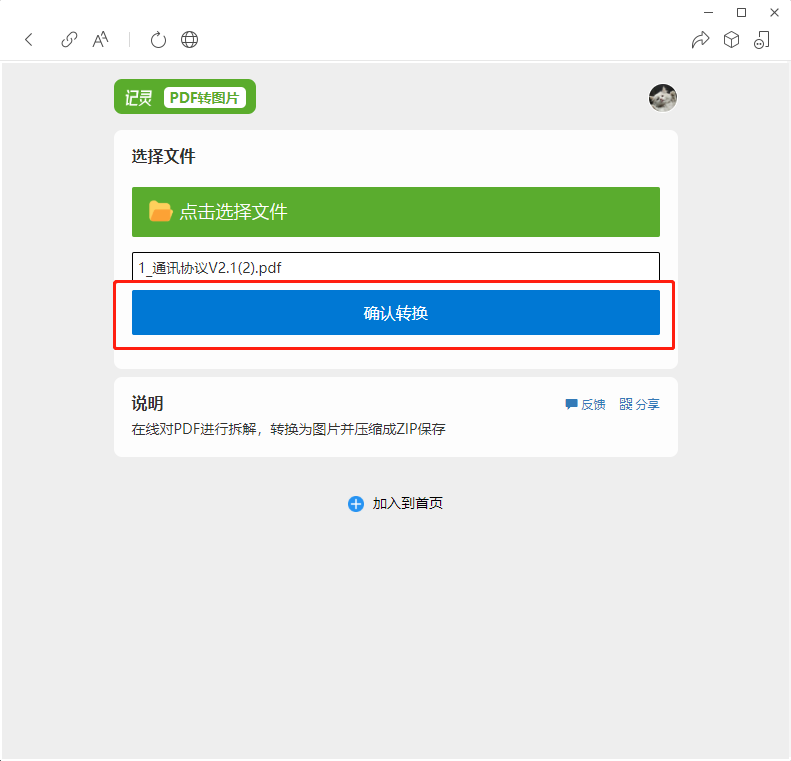Click the 分享 share link
This screenshot has height=761, width=791.
[639, 404]
